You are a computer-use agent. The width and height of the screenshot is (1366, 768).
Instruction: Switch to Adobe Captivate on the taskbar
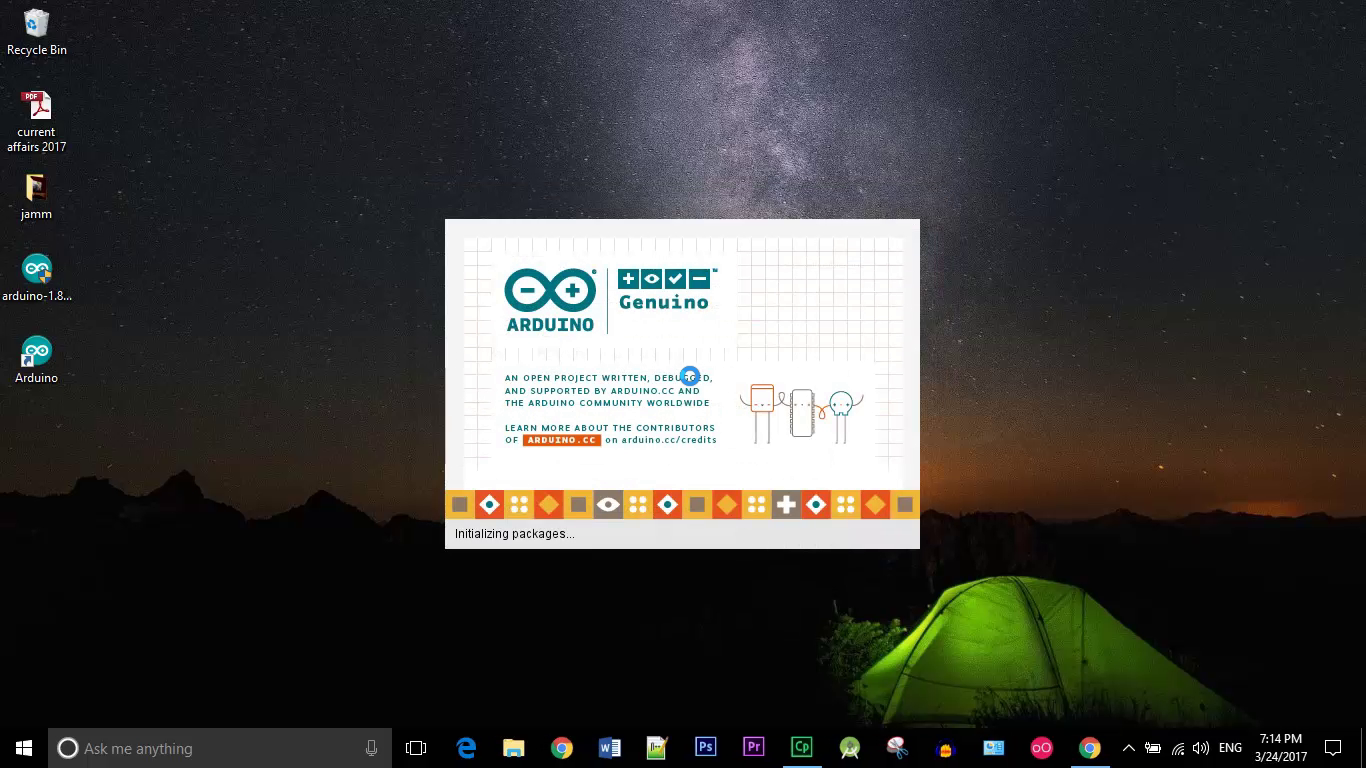pyautogui.click(x=801, y=748)
